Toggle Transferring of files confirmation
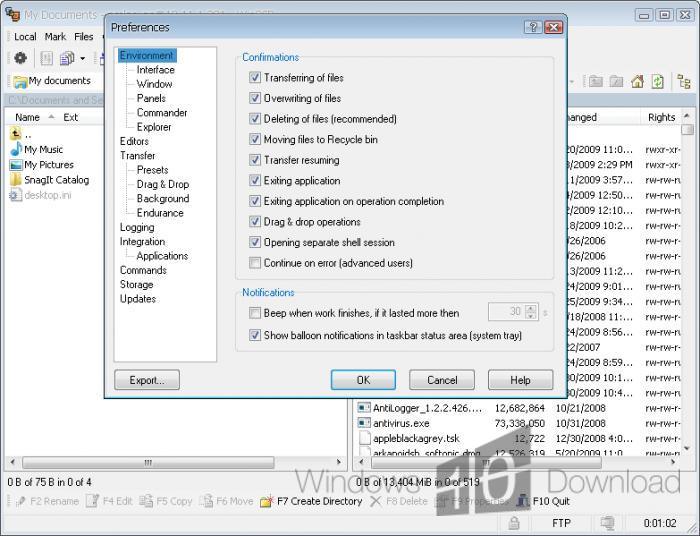The image size is (700, 536). (254, 77)
